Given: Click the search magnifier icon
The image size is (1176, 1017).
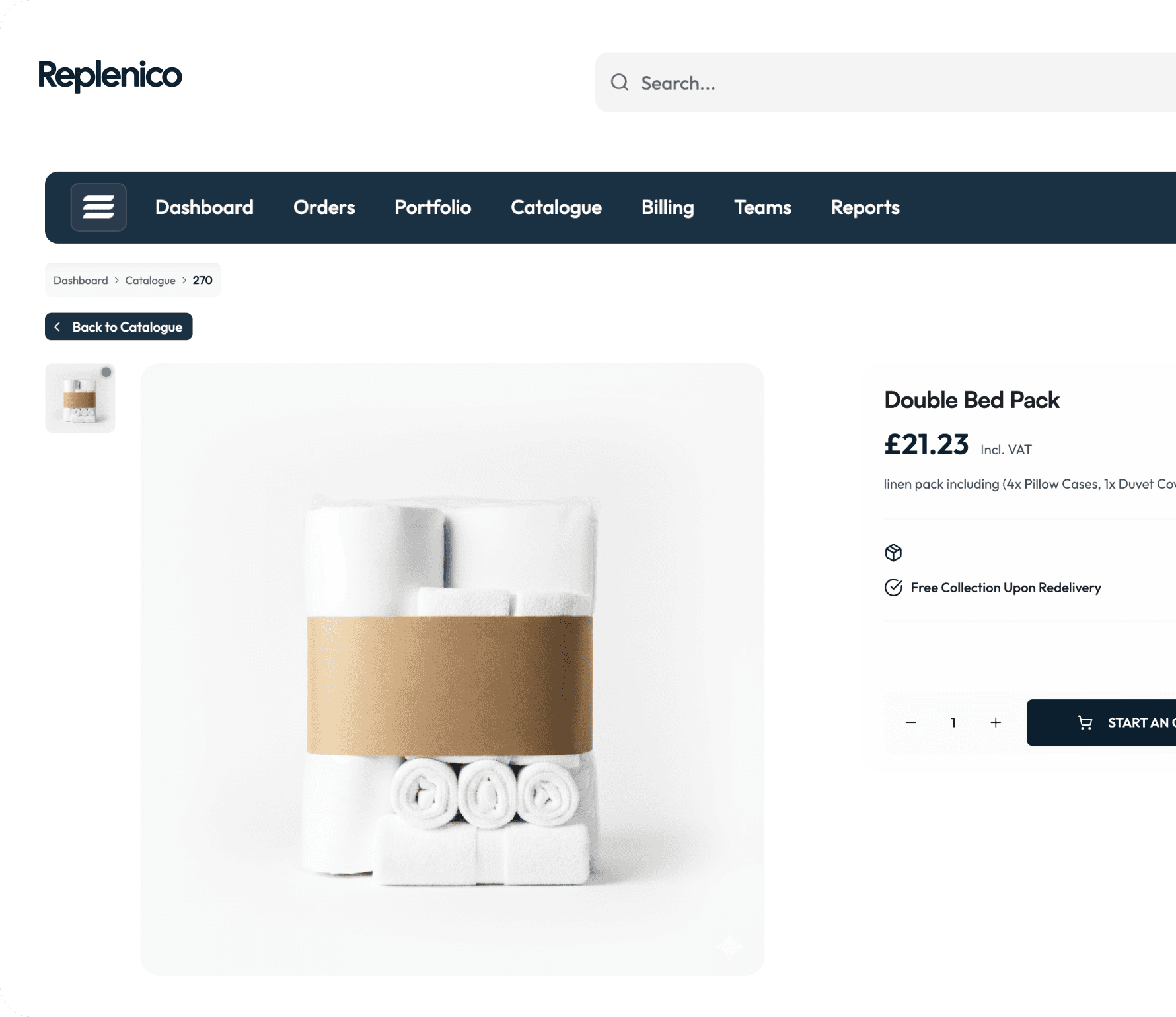Looking at the screenshot, I should 619,83.
